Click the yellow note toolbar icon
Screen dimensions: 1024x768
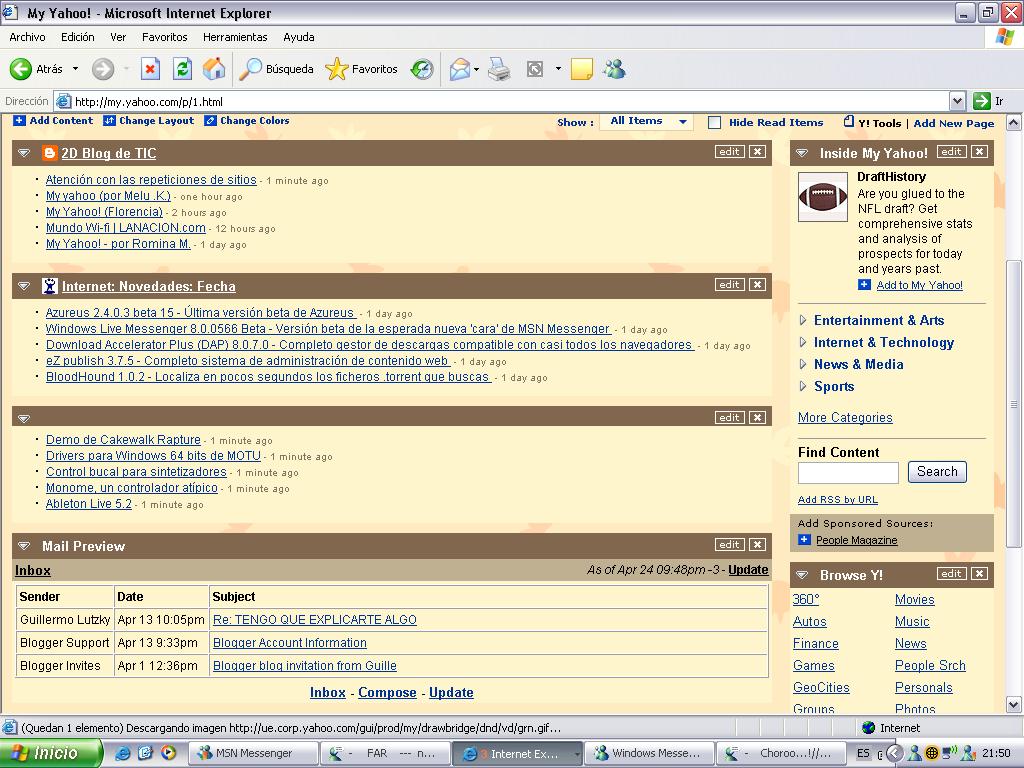coord(581,69)
